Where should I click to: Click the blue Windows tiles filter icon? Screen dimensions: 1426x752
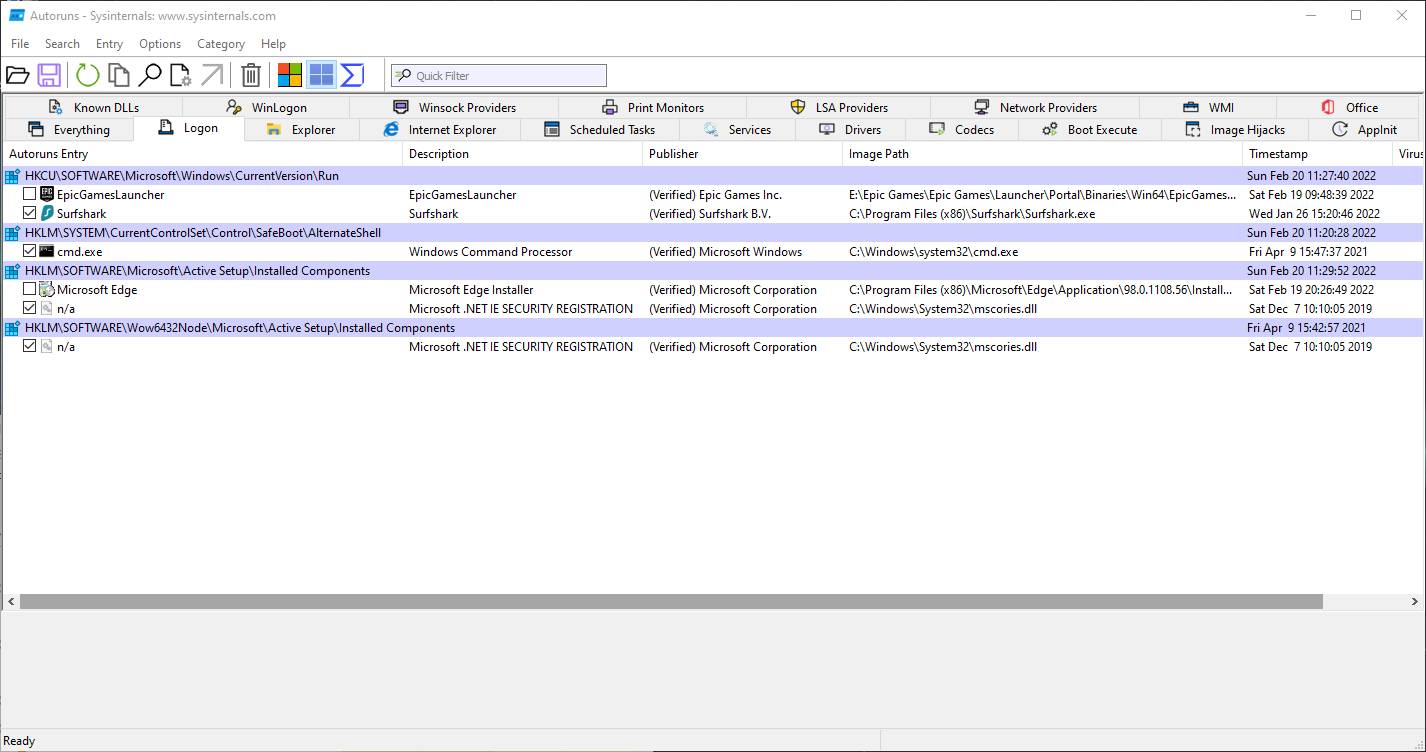click(321, 75)
